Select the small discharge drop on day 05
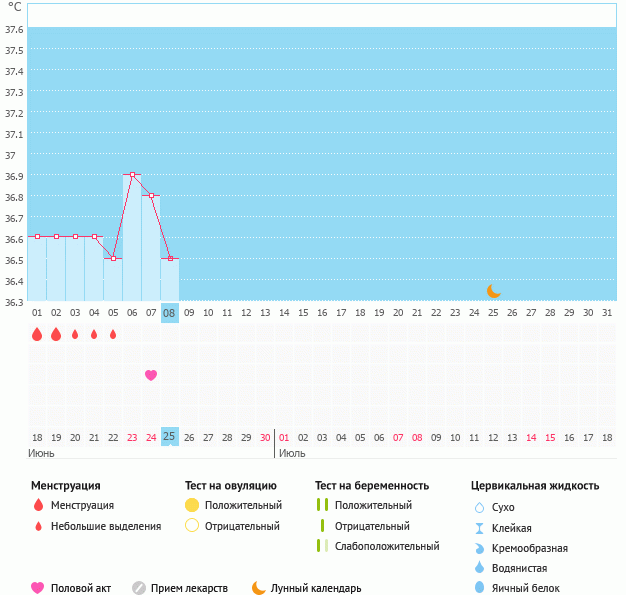The image size is (626, 595). (x=113, y=335)
